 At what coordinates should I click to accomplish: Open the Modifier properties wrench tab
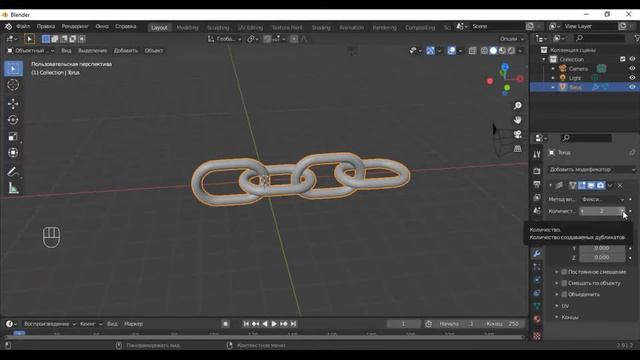[537, 253]
